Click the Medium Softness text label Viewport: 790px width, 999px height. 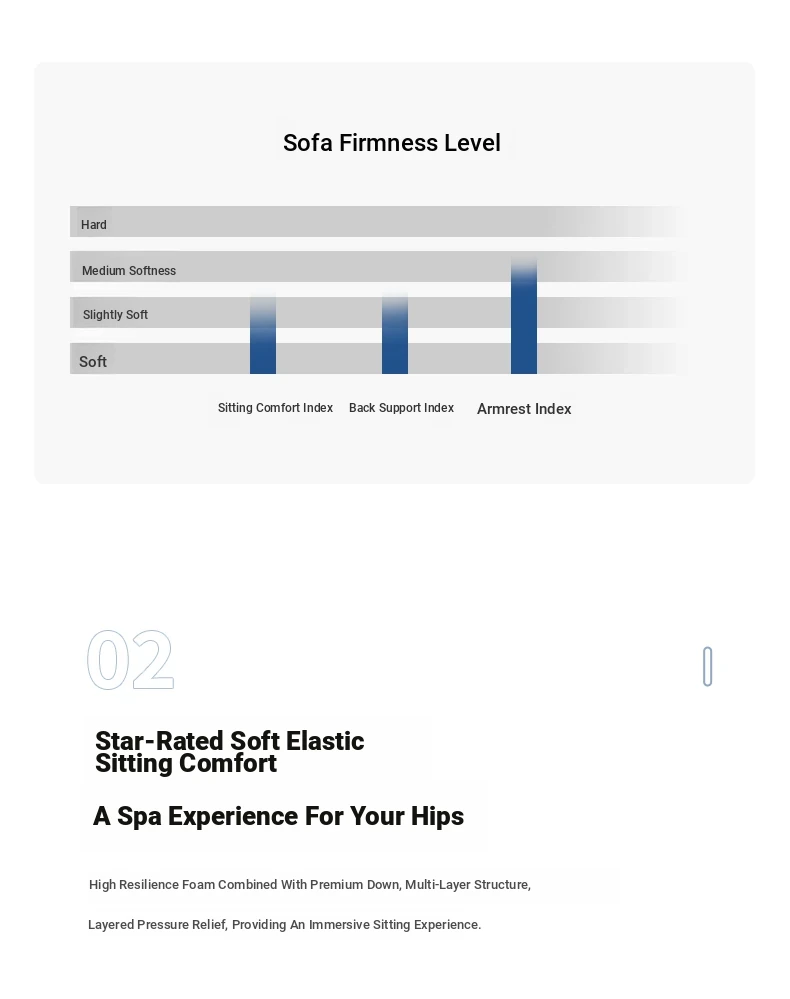[129, 271]
